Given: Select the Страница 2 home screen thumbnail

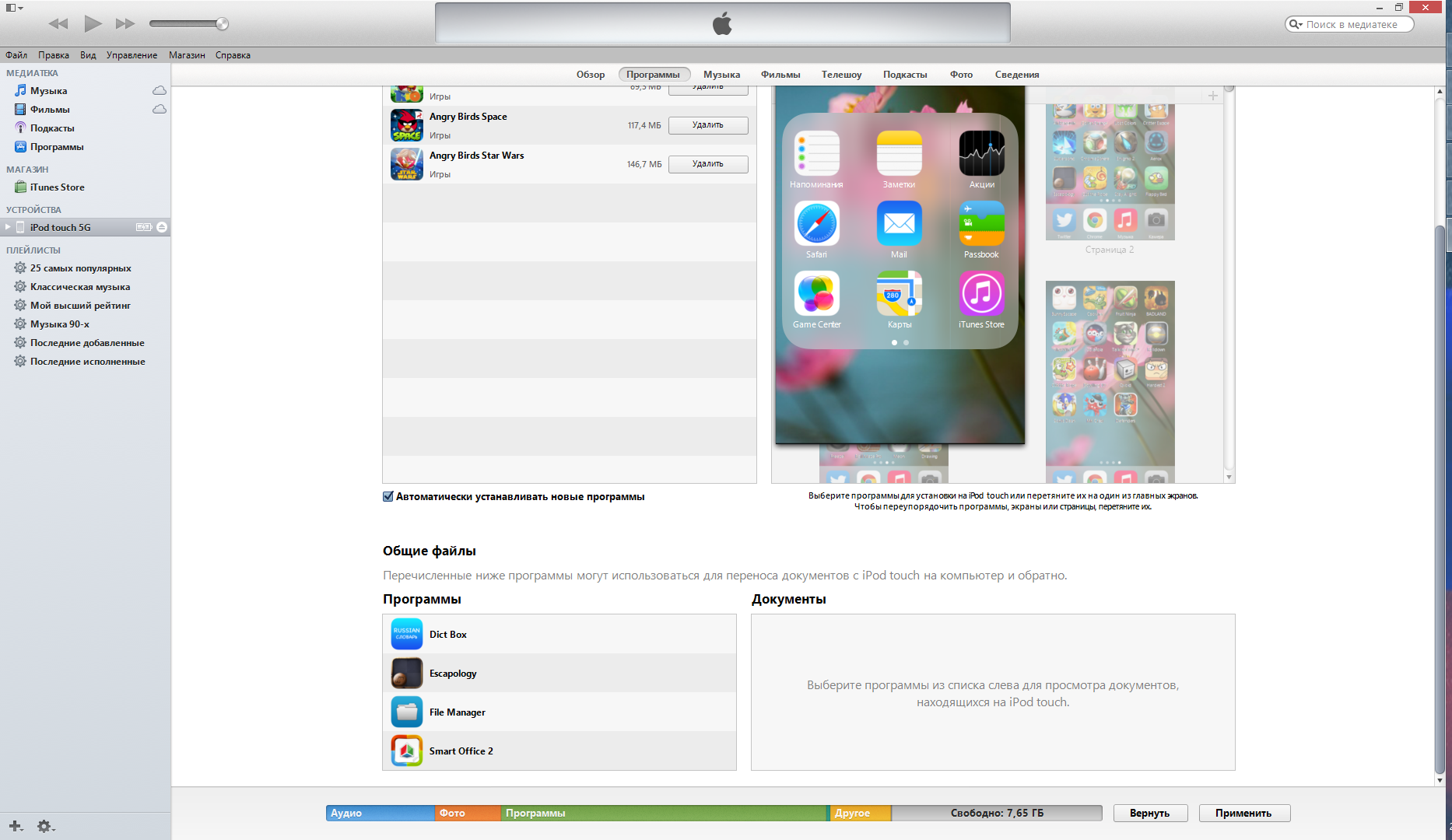Looking at the screenshot, I should tap(1110, 171).
